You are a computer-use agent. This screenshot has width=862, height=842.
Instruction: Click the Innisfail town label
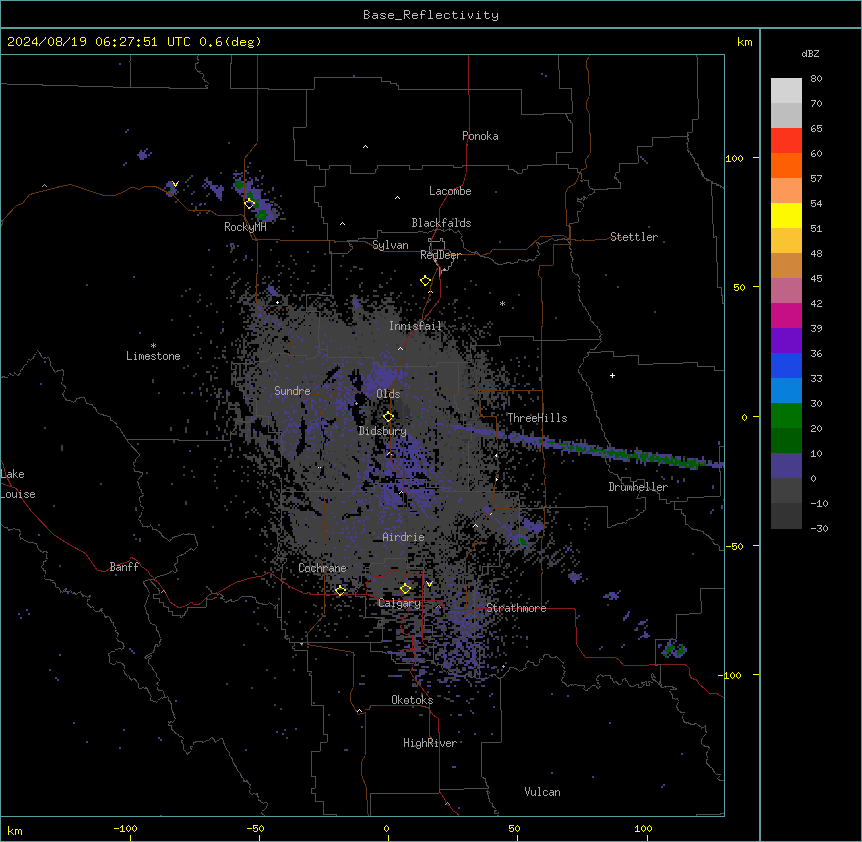[415, 326]
